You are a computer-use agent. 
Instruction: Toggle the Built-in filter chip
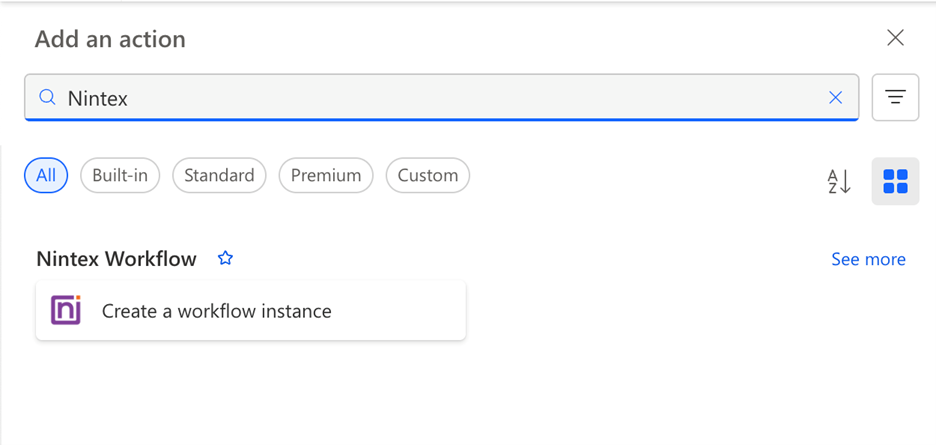(x=120, y=176)
